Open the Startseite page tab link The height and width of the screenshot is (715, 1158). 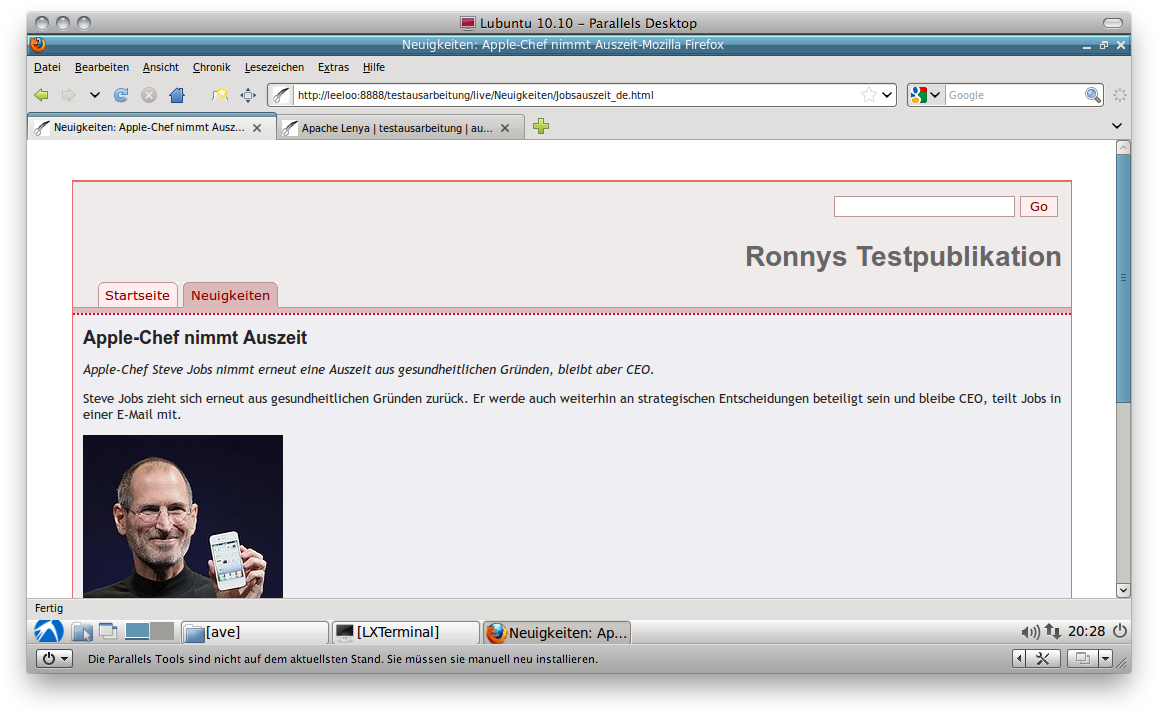137,295
